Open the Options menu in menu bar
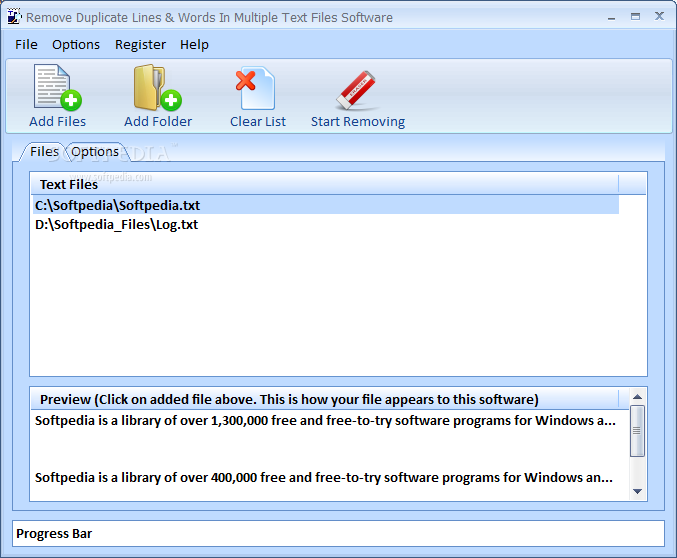The image size is (677, 558). coord(76,44)
